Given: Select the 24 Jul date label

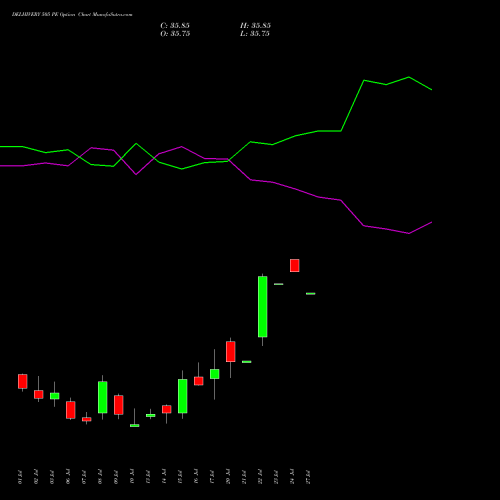Looking at the screenshot, I should coord(292,477).
